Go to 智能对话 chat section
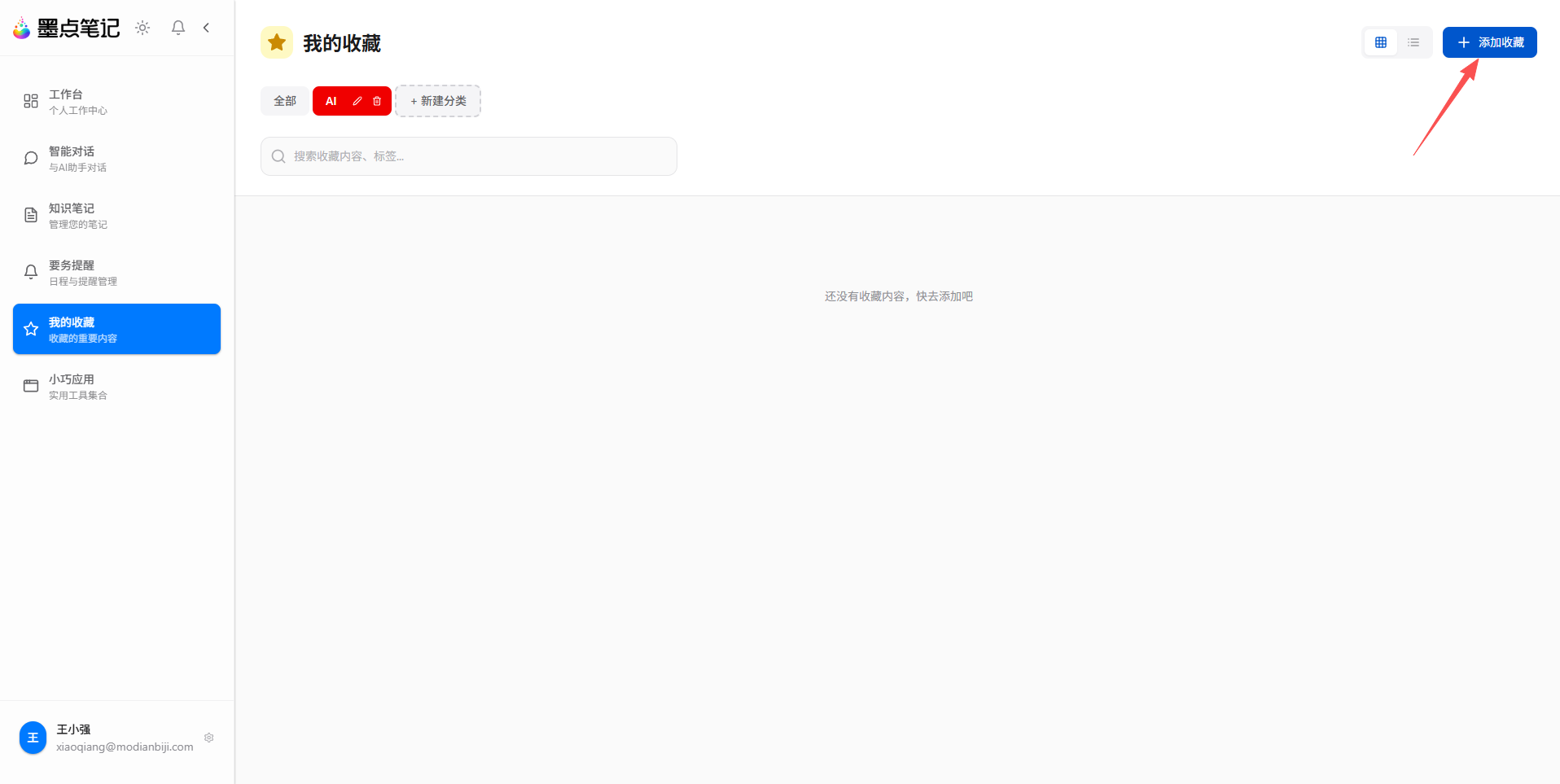 click(116, 158)
